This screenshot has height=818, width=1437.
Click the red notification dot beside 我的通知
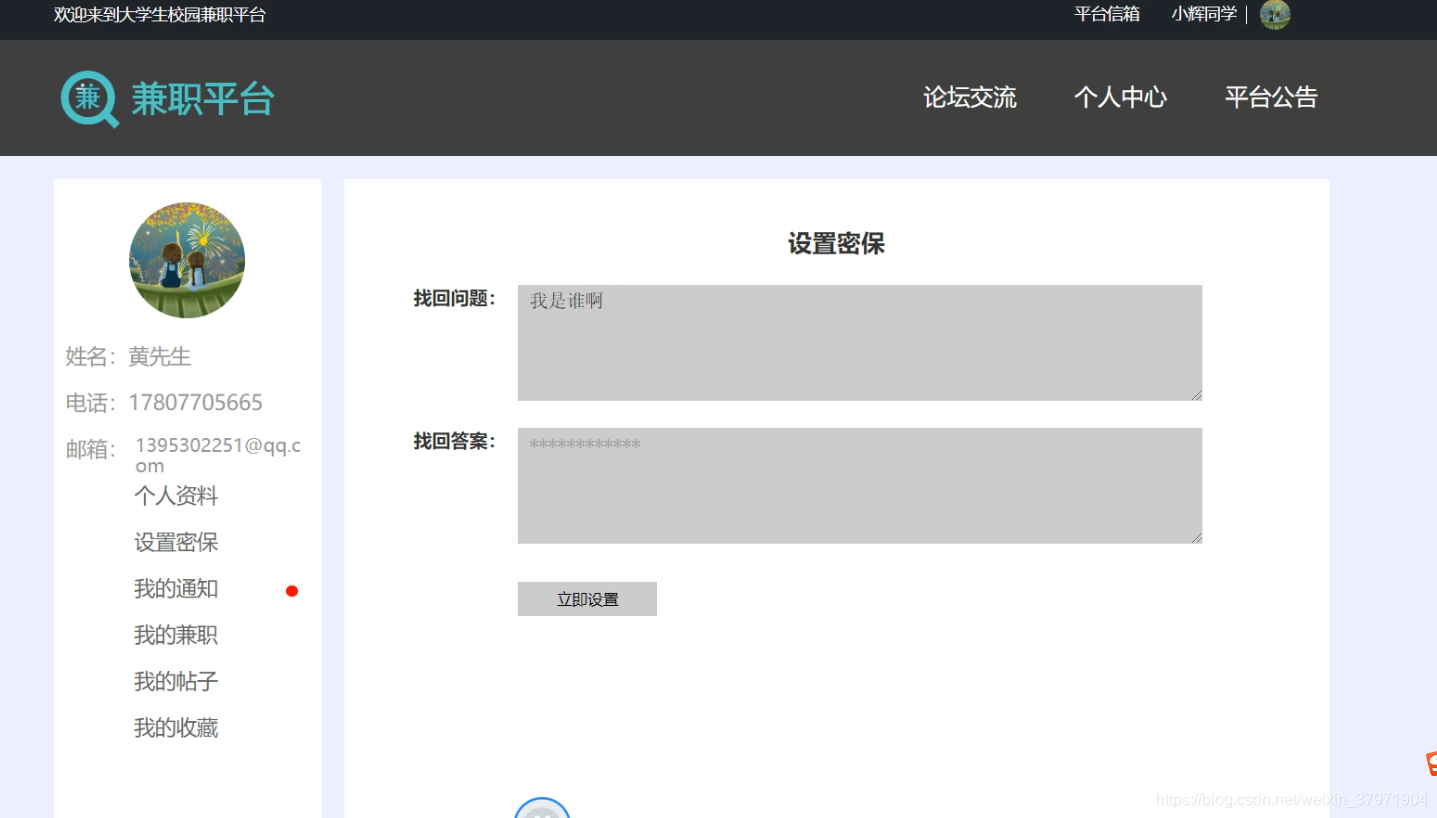pyautogui.click(x=291, y=590)
